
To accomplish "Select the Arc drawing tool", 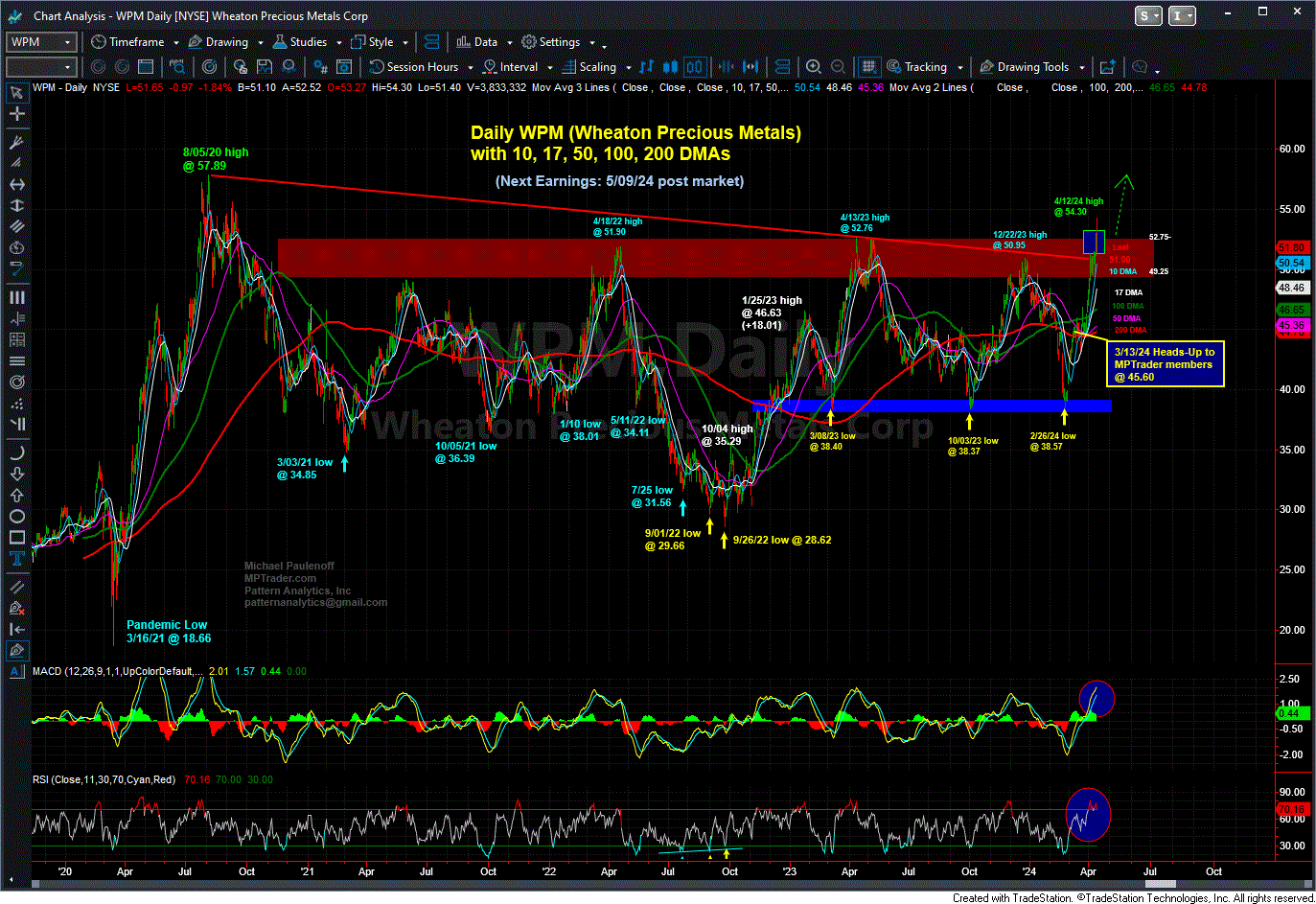I will point(16,452).
